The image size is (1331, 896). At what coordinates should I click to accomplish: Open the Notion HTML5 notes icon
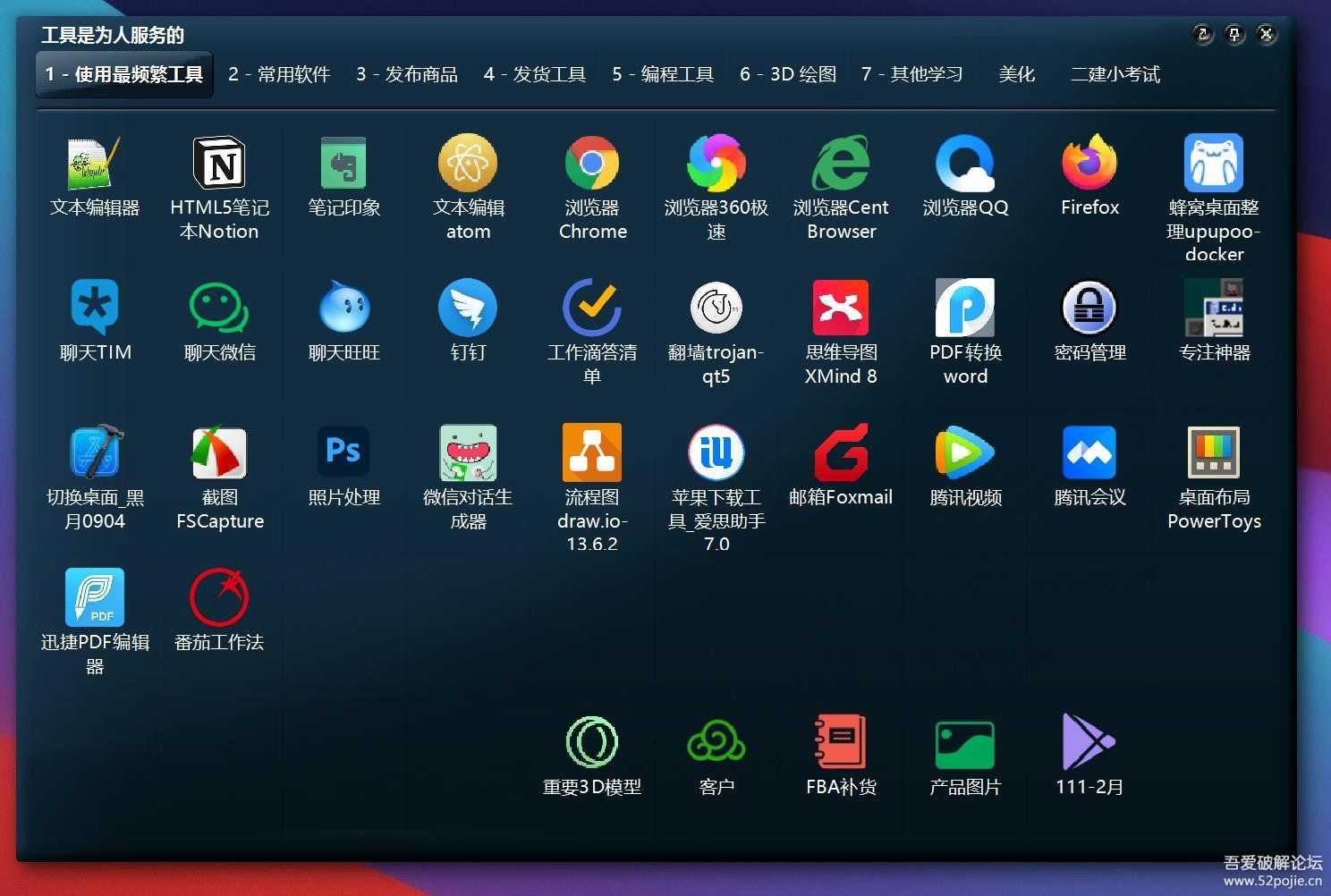[x=219, y=164]
